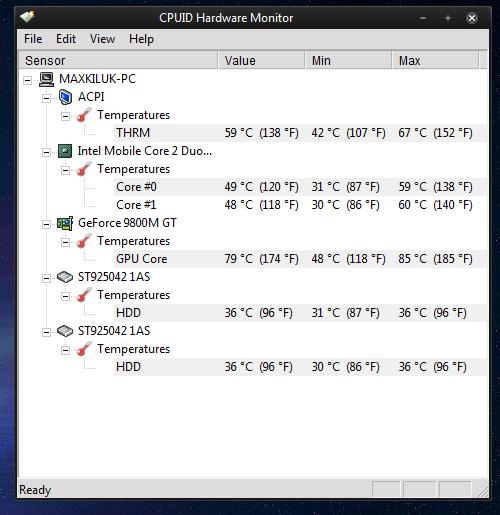Collapse Temperatures under ACPI
This screenshot has width=500, height=515.
coord(65,116)
